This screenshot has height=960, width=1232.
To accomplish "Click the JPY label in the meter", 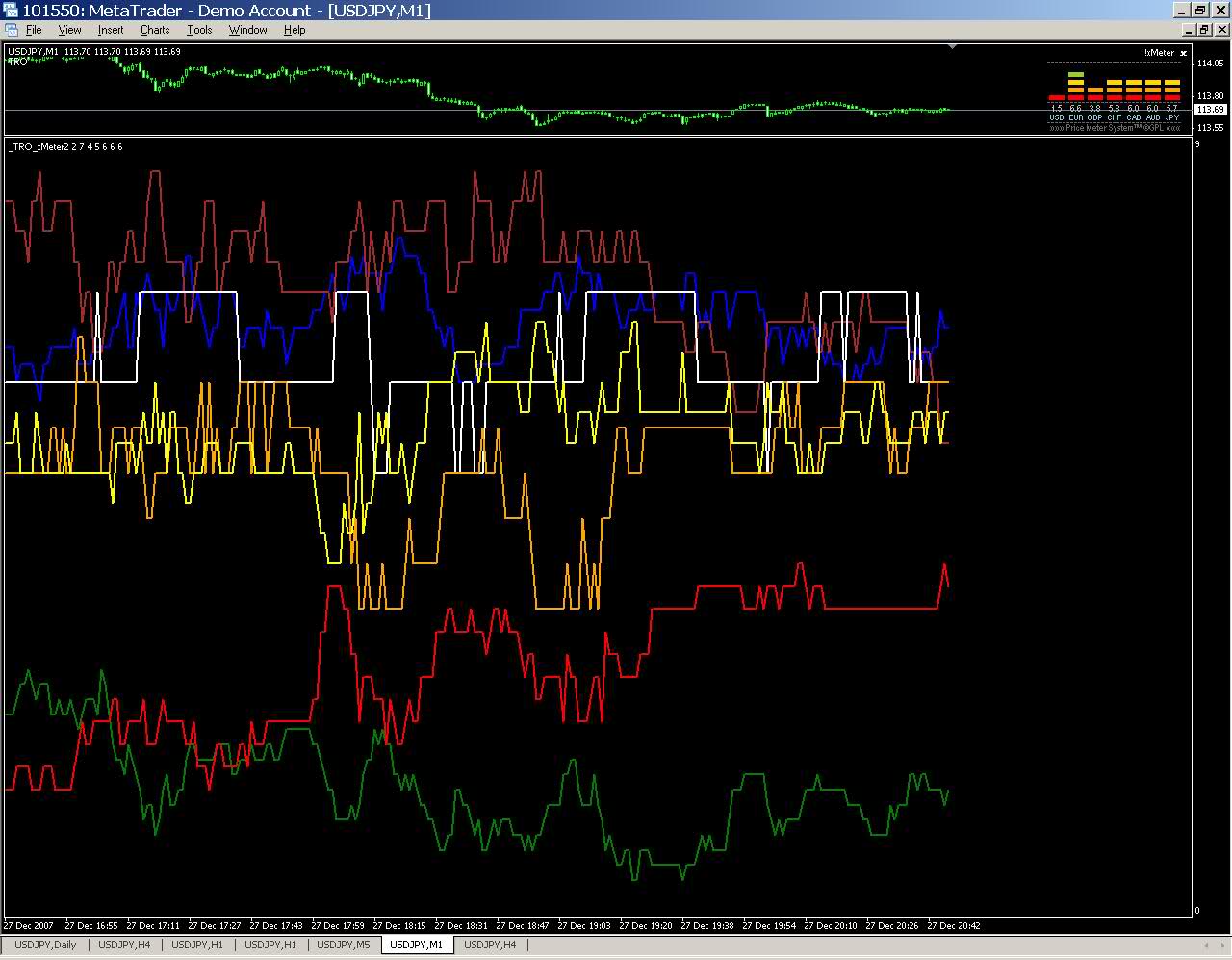I will (1172, 118).
